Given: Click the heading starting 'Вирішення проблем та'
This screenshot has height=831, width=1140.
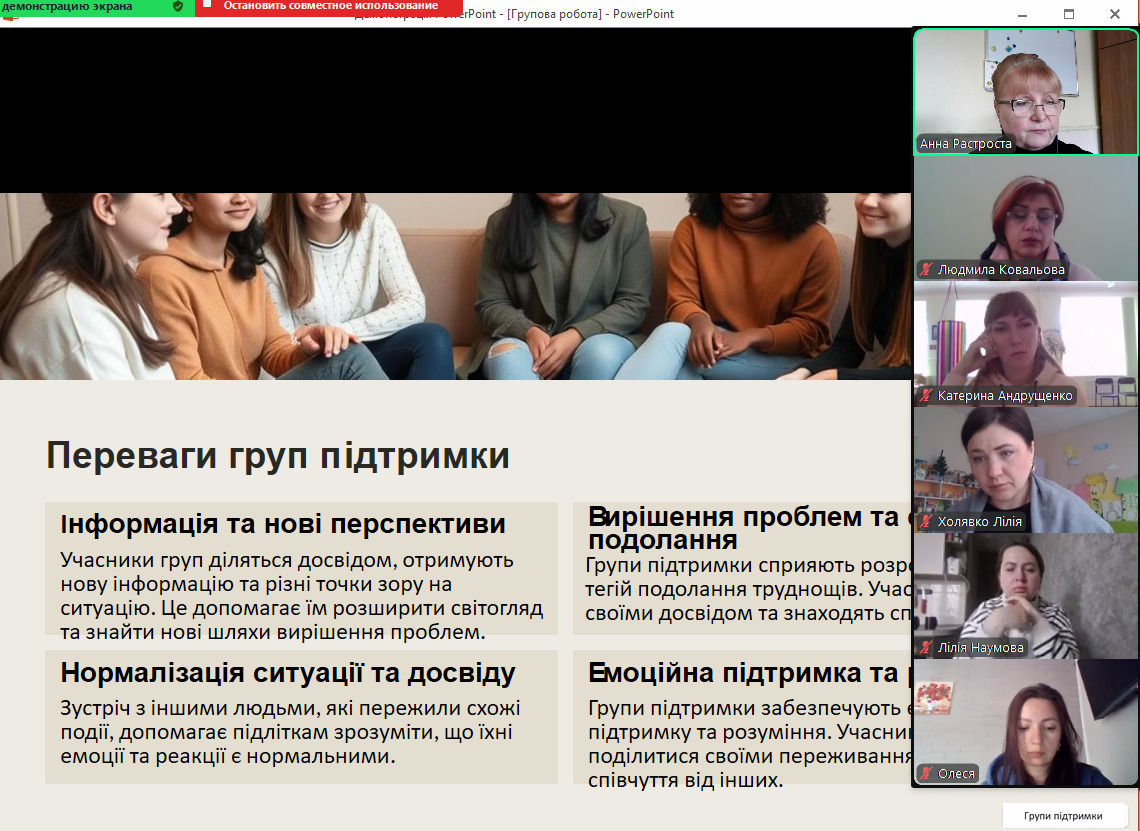Looking at the screenshot, I should point(750,528).
